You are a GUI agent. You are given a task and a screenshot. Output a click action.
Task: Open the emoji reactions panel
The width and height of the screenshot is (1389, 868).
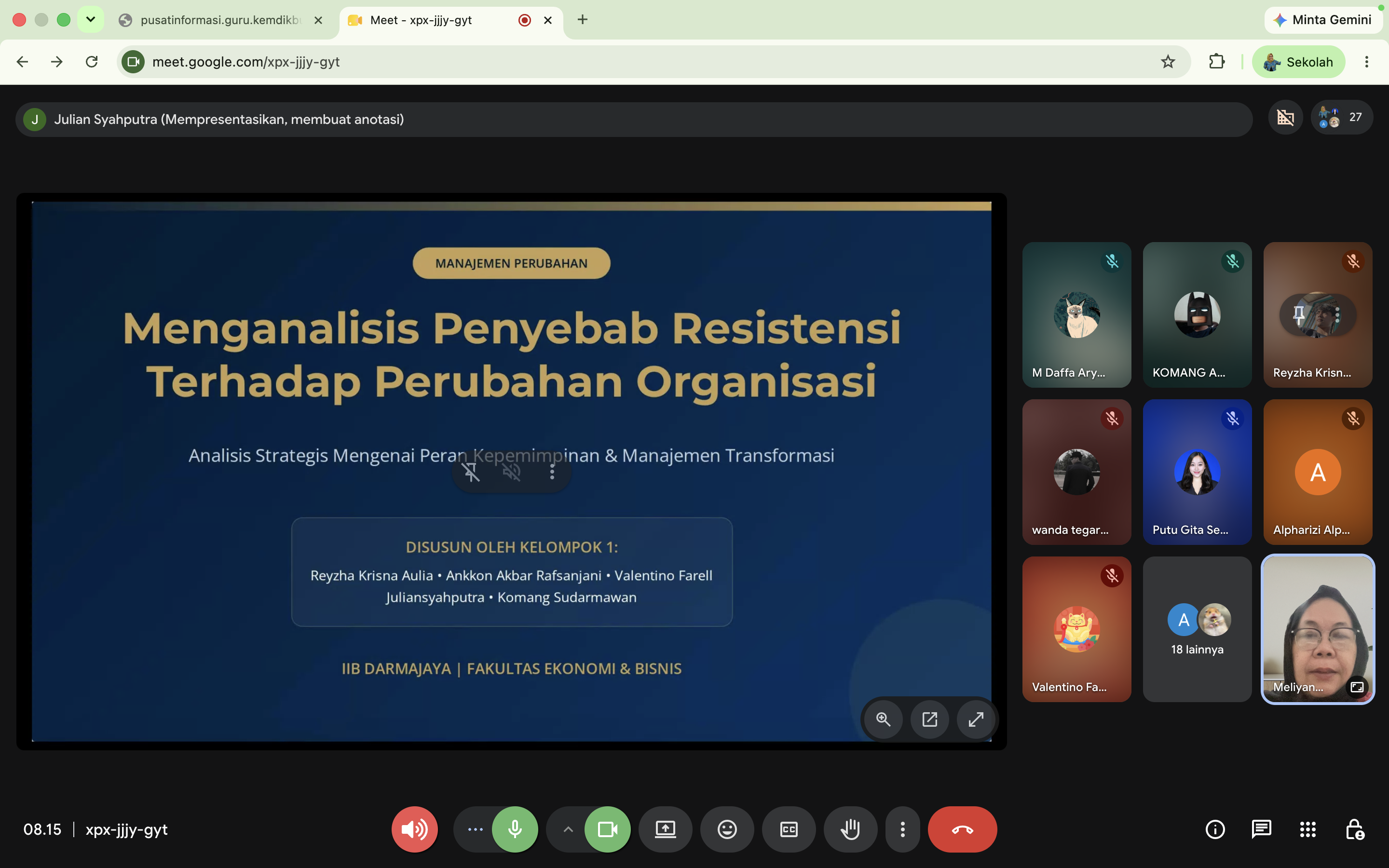[727, 829]
